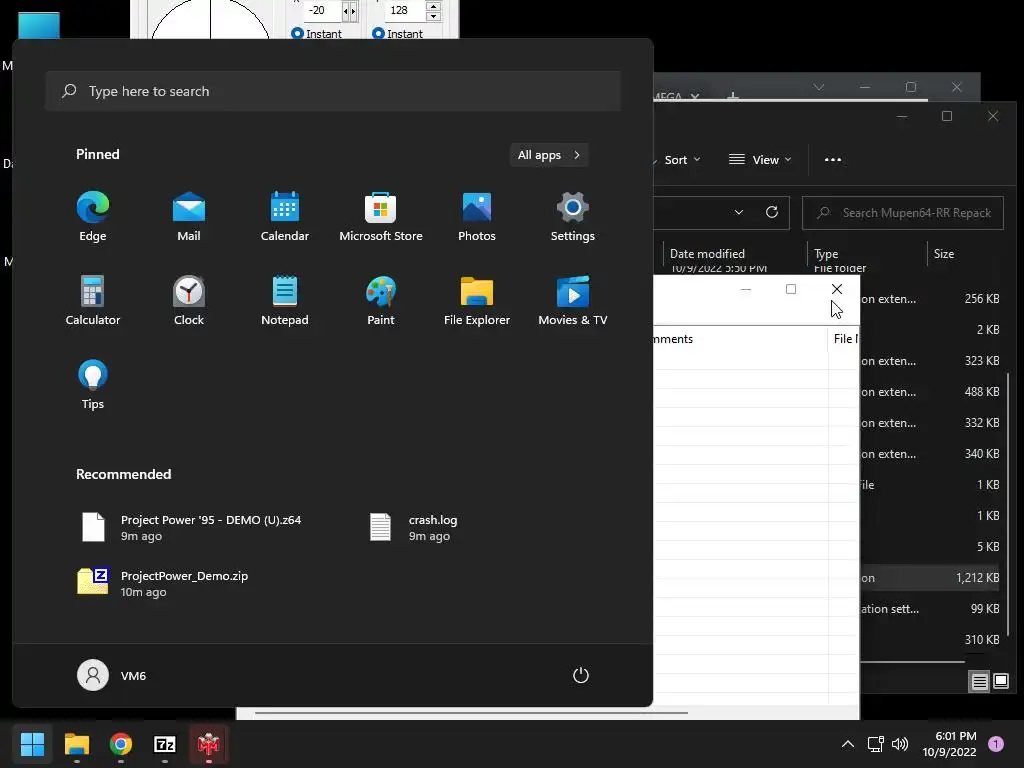This screenshot has width=1024, height=768.
Task: Open recommended Project Power '95 DEMO z64 file
Action: (x=193, y=528)
